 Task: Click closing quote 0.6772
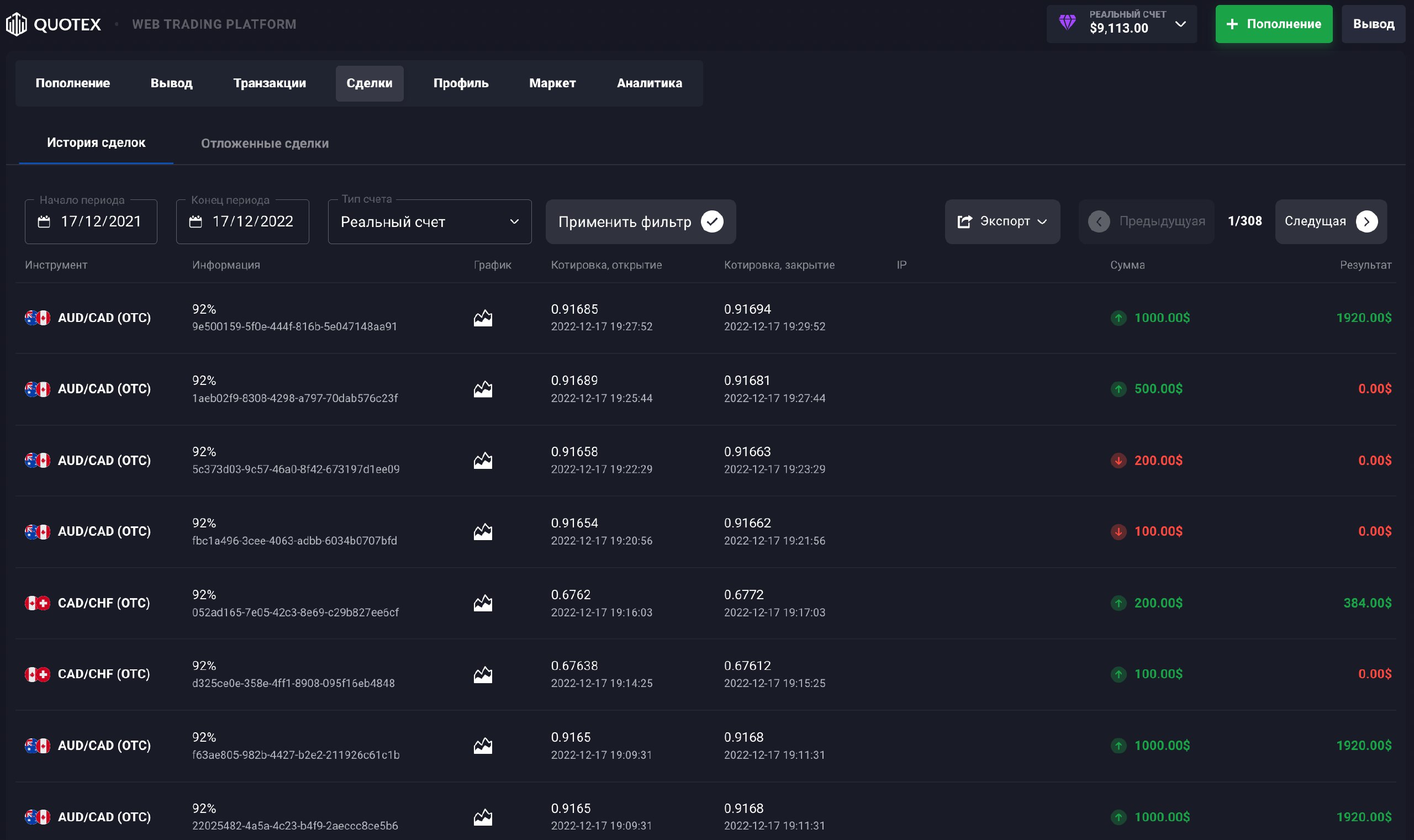tap(743, 594)
